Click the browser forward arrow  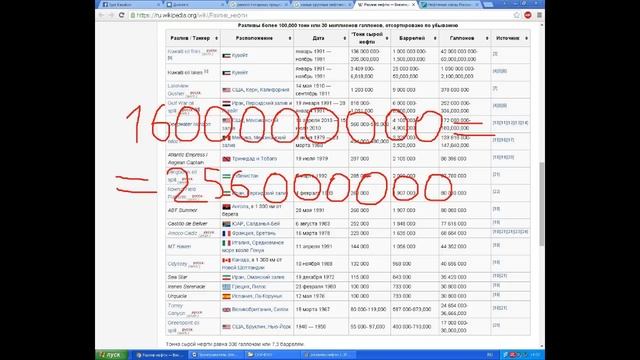(111, 15)
